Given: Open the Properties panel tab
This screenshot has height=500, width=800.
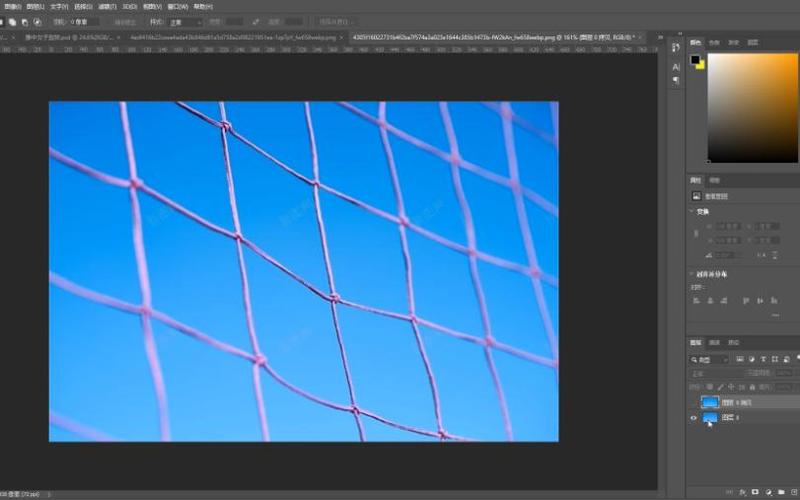Looking at the screenshot, I should [696, 181].
